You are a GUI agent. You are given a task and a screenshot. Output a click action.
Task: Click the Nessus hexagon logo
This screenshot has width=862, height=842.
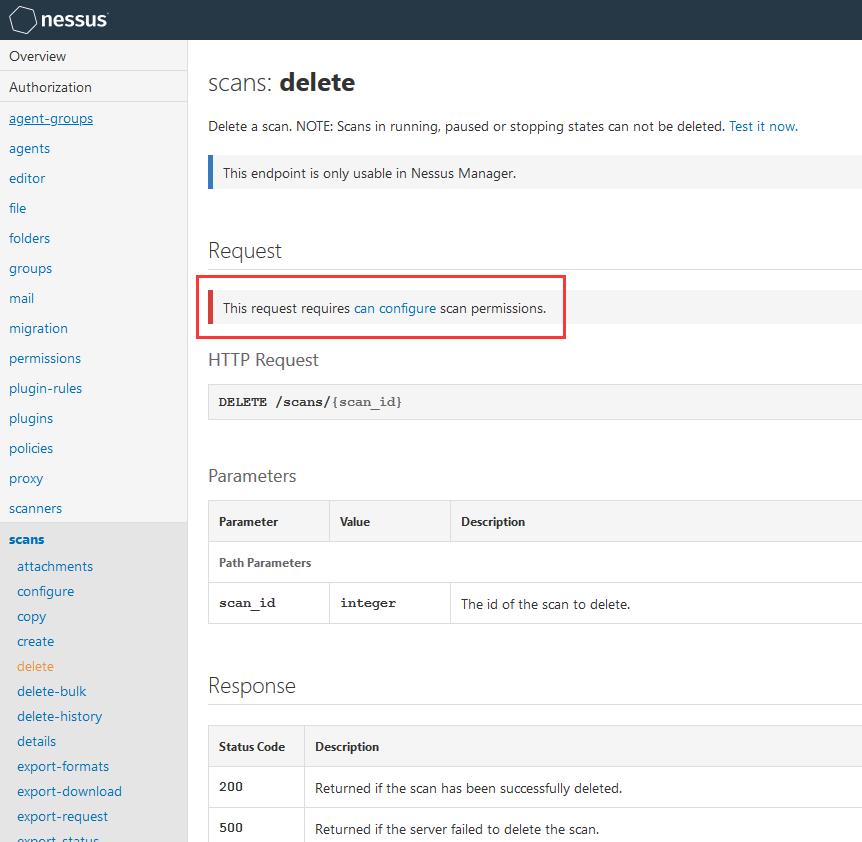tap(23, 19)
